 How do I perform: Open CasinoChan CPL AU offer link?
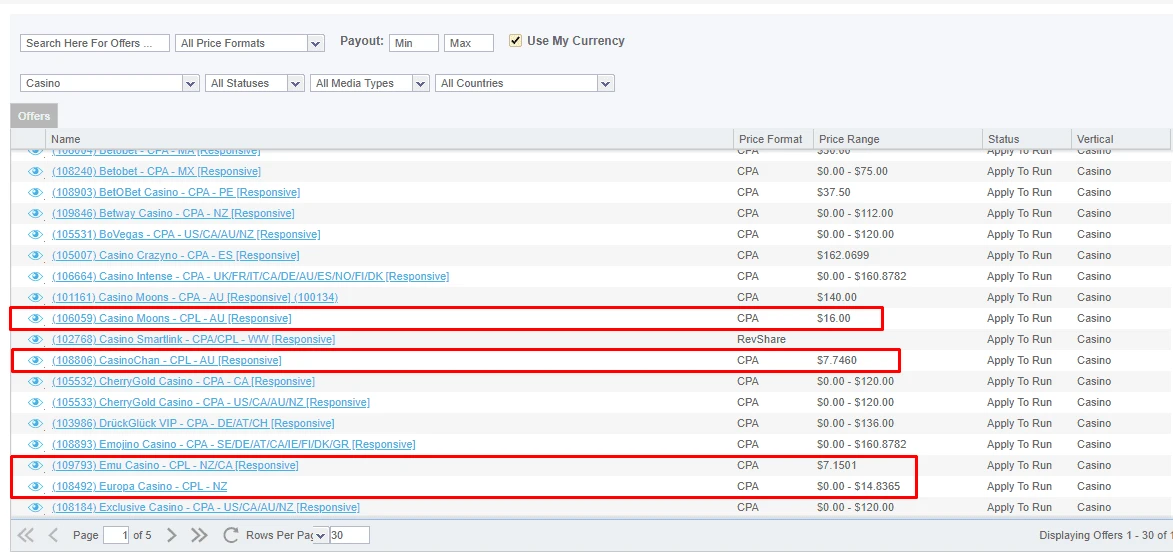[x=167, y=360]
